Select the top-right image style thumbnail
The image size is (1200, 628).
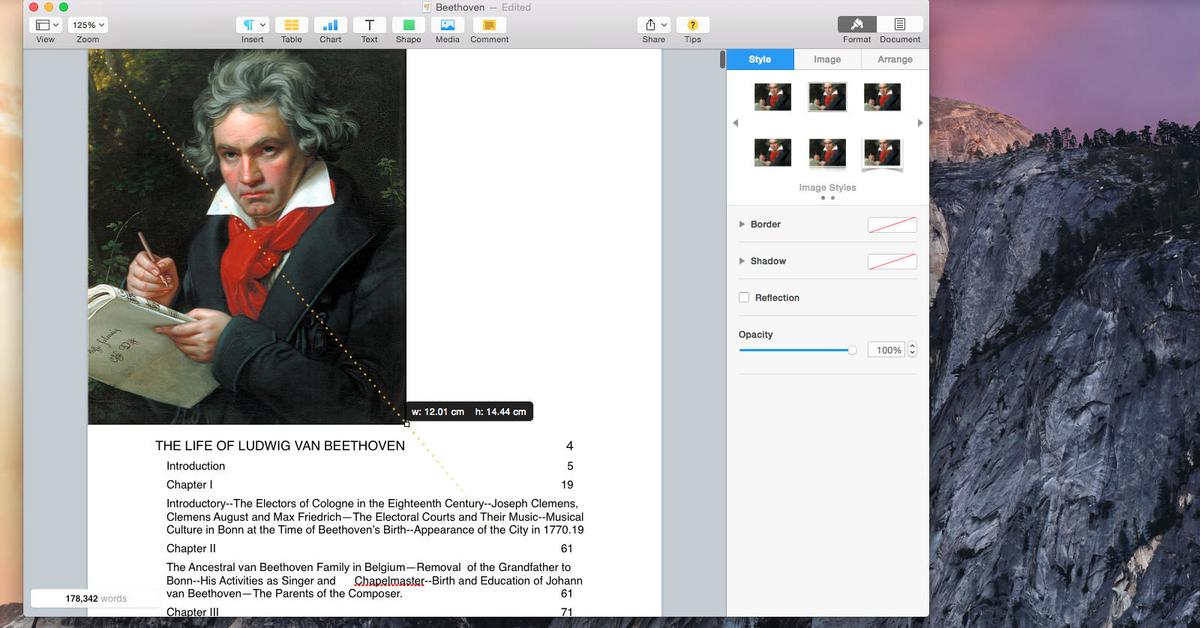(882, 97)
